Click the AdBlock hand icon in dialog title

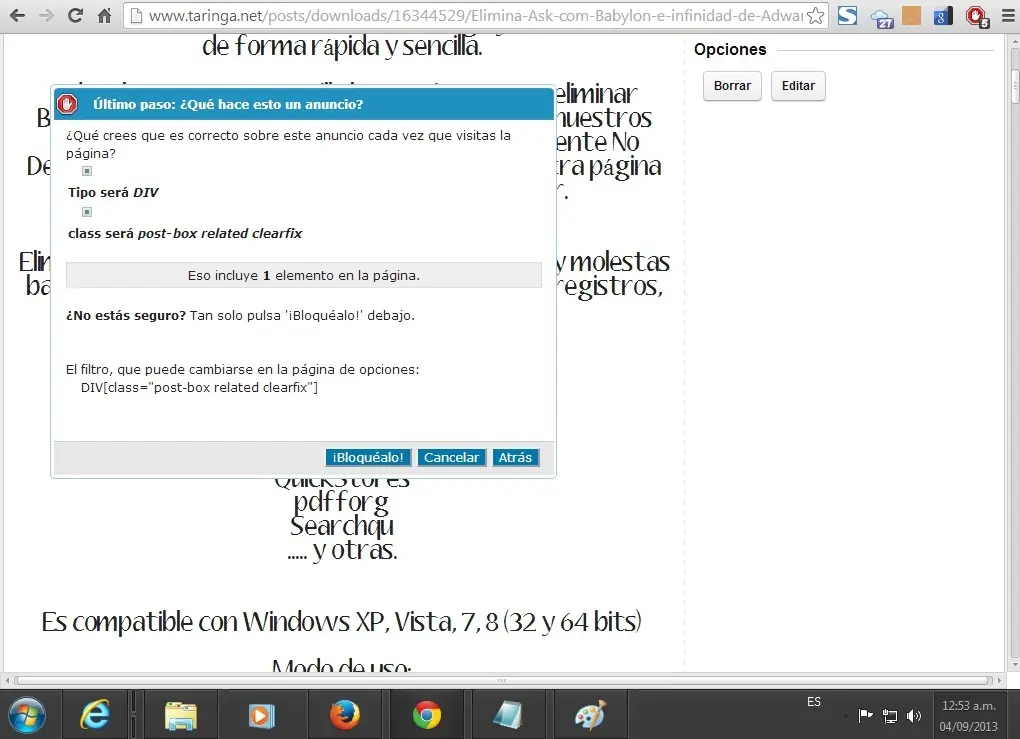coord(67,104)
